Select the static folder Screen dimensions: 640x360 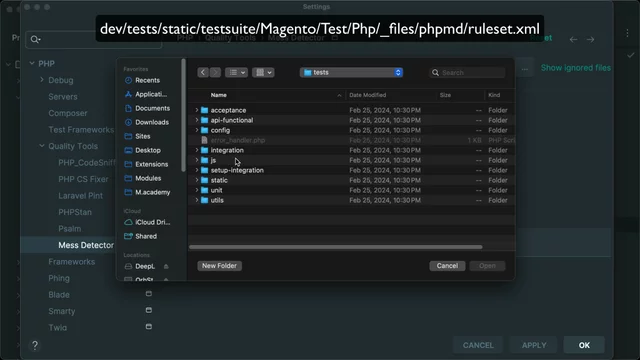tap(351, 180)
